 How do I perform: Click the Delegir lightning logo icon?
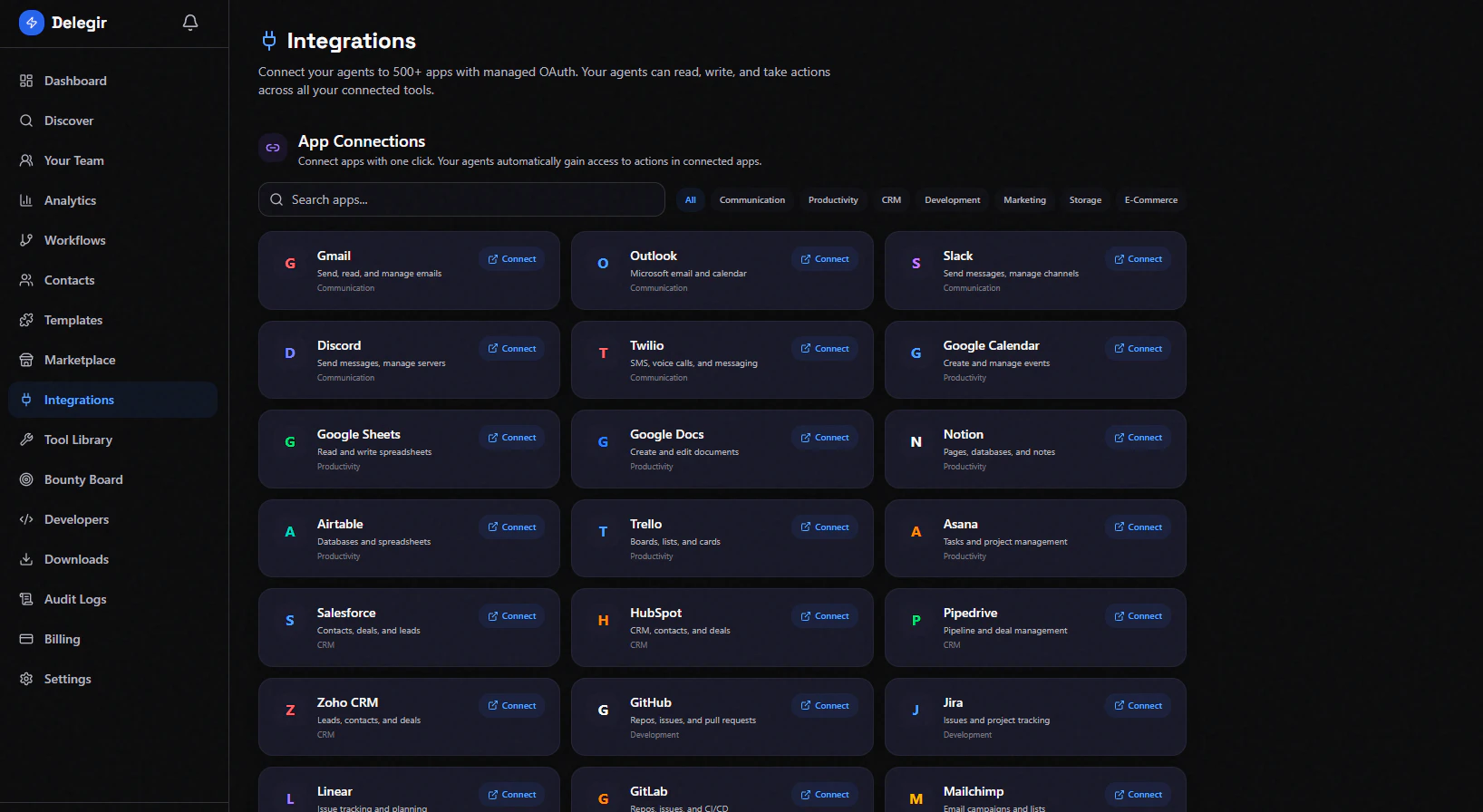pos(31,23)
